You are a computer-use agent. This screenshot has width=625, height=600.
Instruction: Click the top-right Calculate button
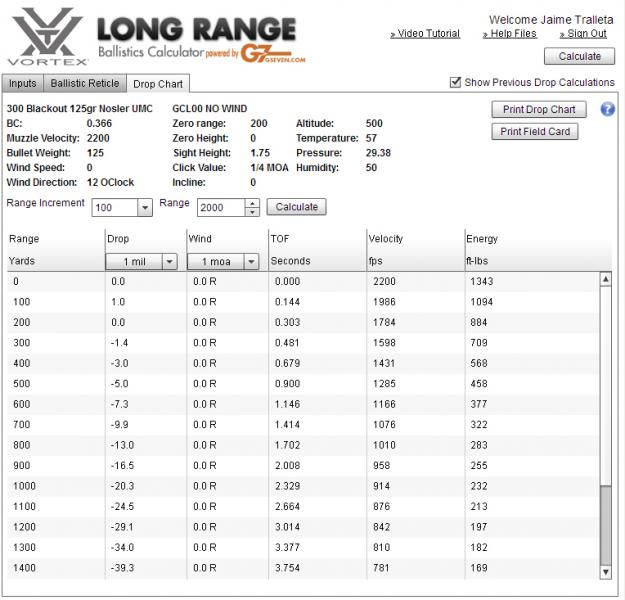[579, 57]
